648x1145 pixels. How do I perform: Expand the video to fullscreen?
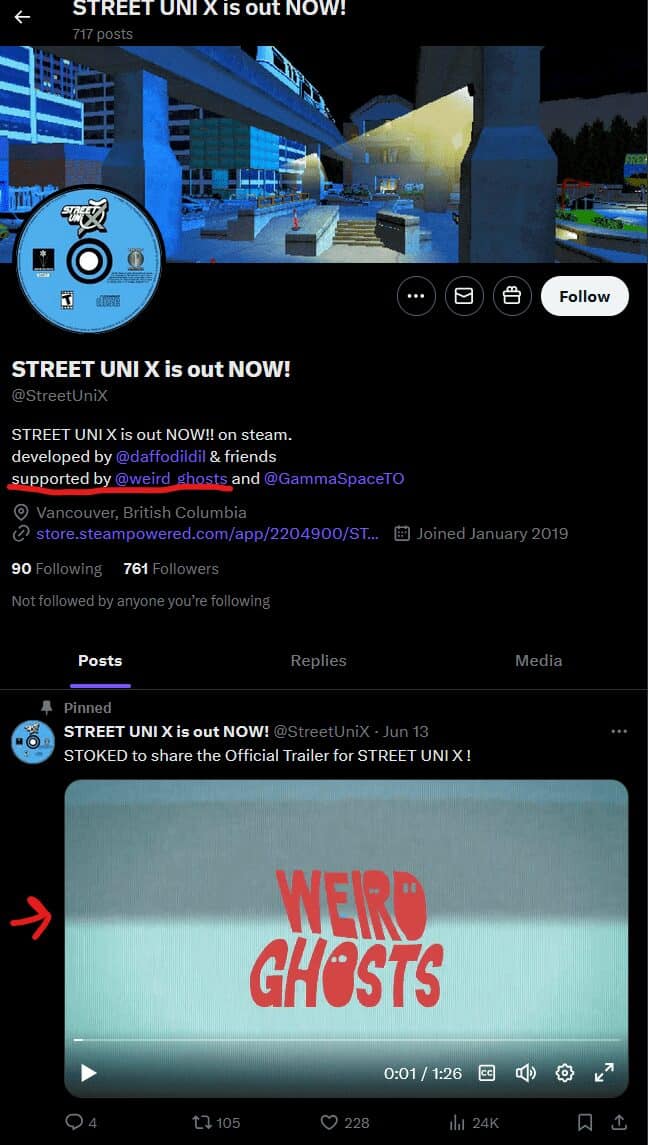click(x=604, y=1073)
